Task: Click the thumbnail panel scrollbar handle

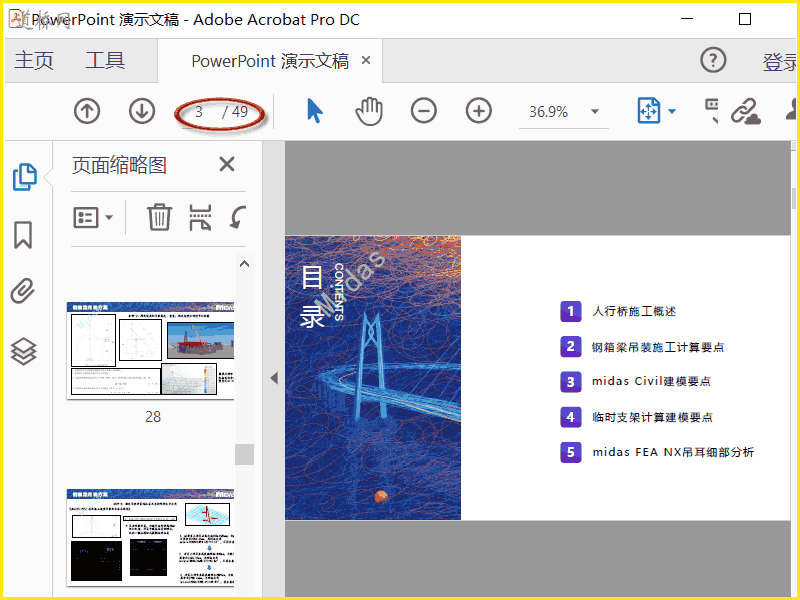Action: click(x=244, y=454)
